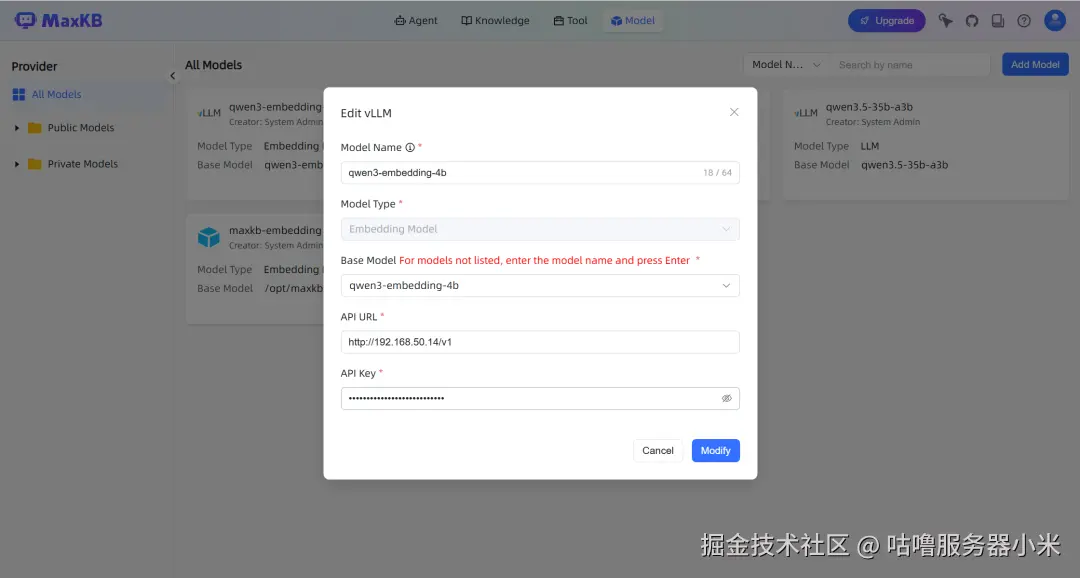This screenshot has height=578, width=1080.
Task: Click the maxkb-embedding cube icon
Action: tap(208, 237)
